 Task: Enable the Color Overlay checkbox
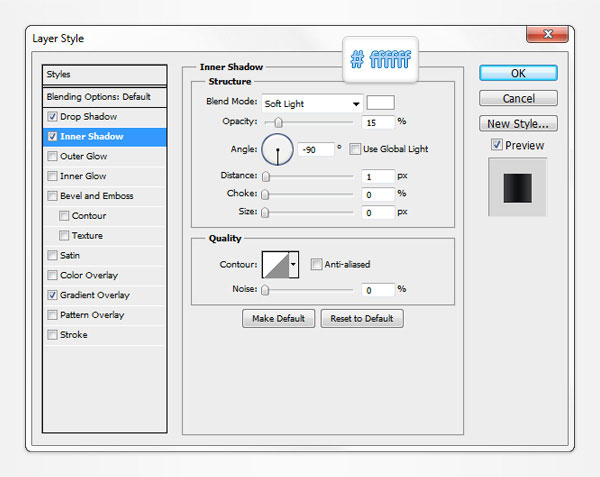(52, 275)
